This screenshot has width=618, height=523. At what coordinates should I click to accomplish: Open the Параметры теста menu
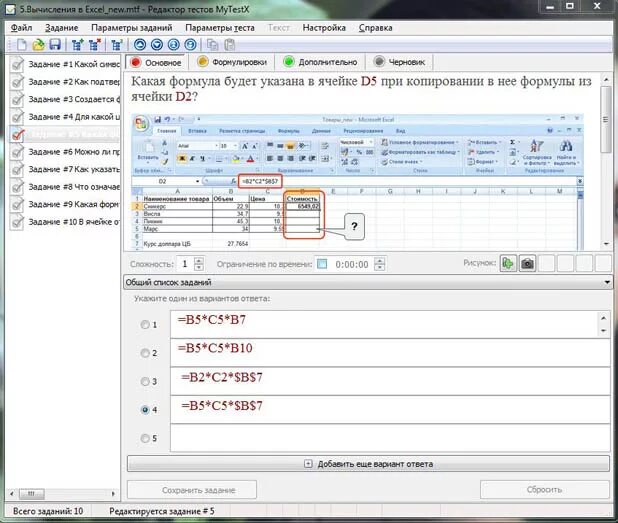coord(220,28)
